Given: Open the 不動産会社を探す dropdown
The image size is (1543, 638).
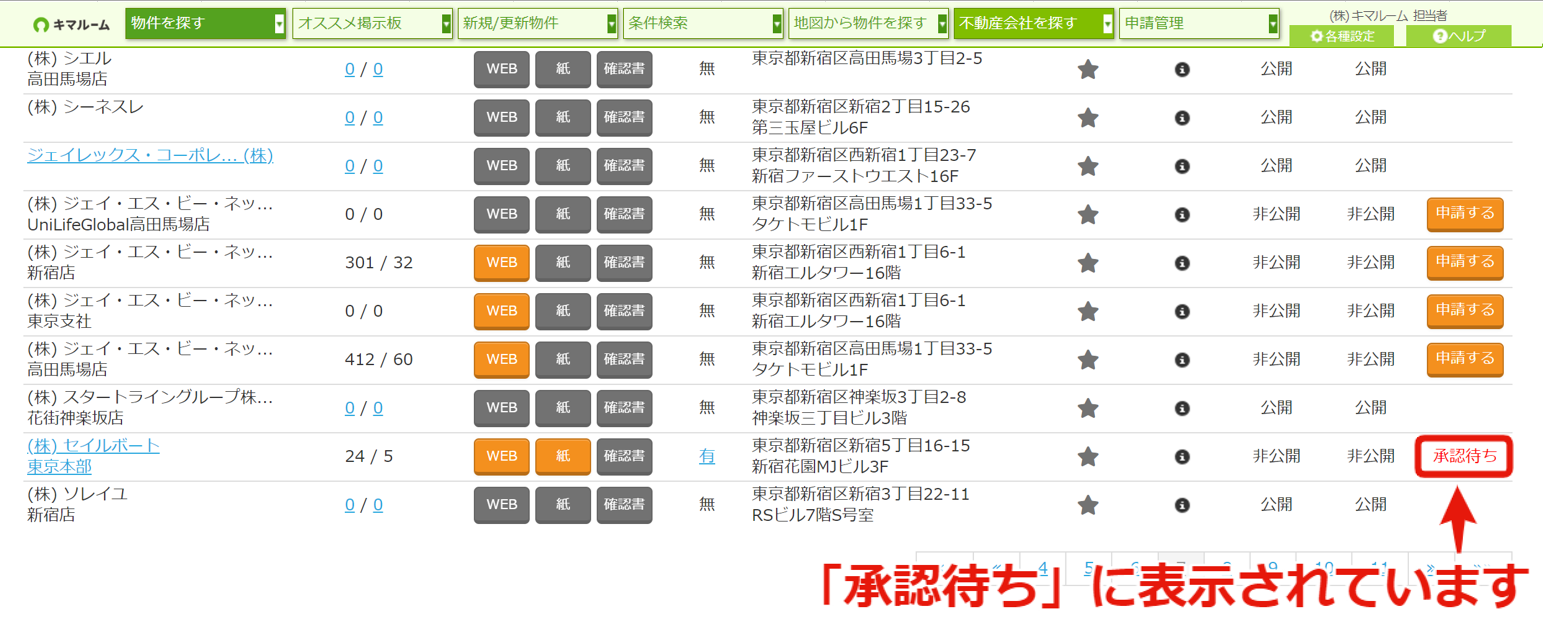Looking at the screenshot, I should 1034,23.
